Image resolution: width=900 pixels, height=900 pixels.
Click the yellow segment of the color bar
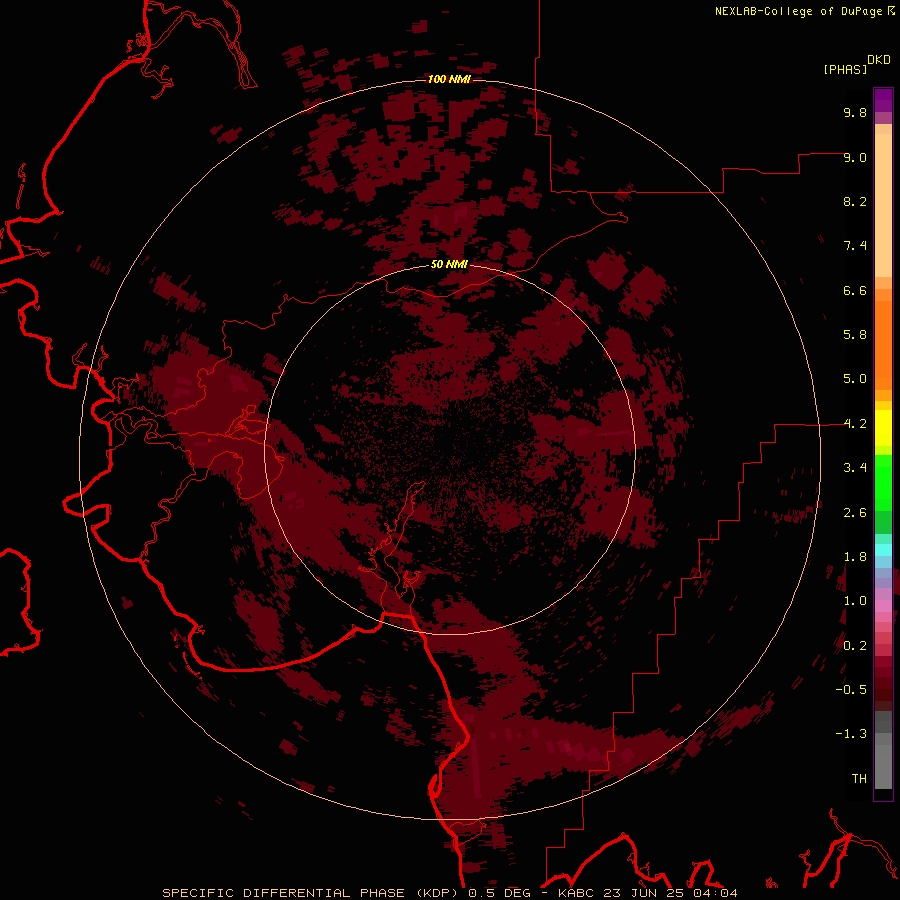click(x=883, y=428)
